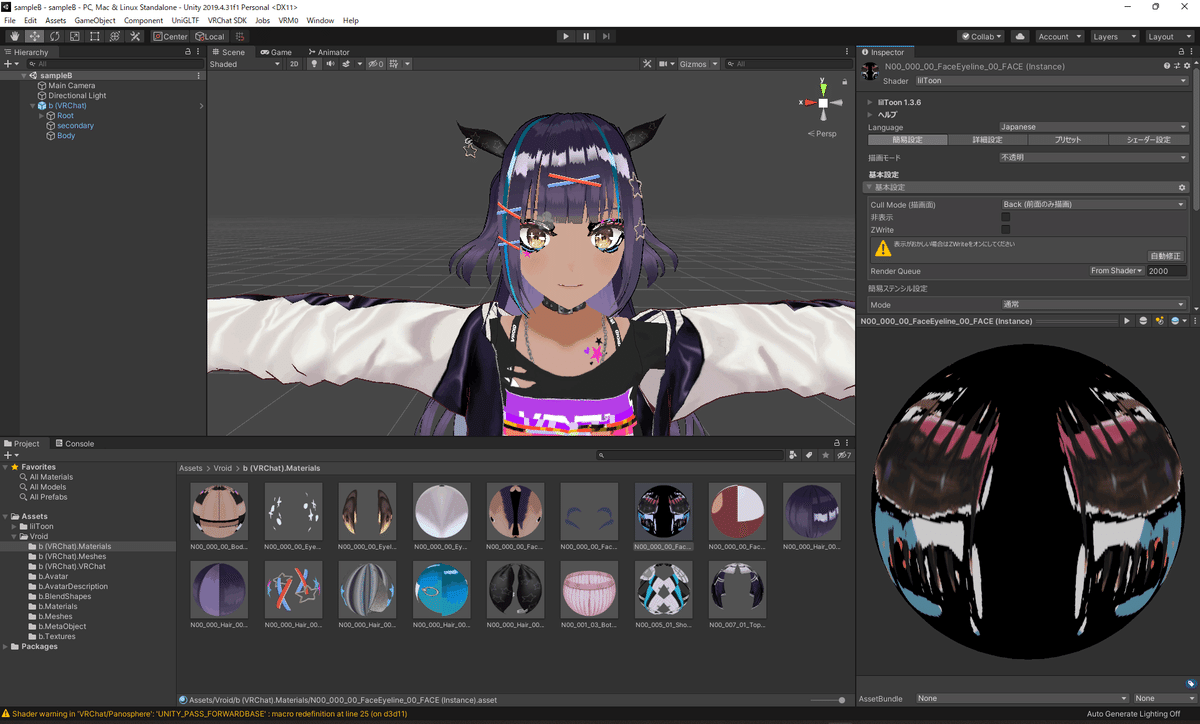Step one frame forward
The width and height of the screenshot is (1200, 724).
click(607, 36)
